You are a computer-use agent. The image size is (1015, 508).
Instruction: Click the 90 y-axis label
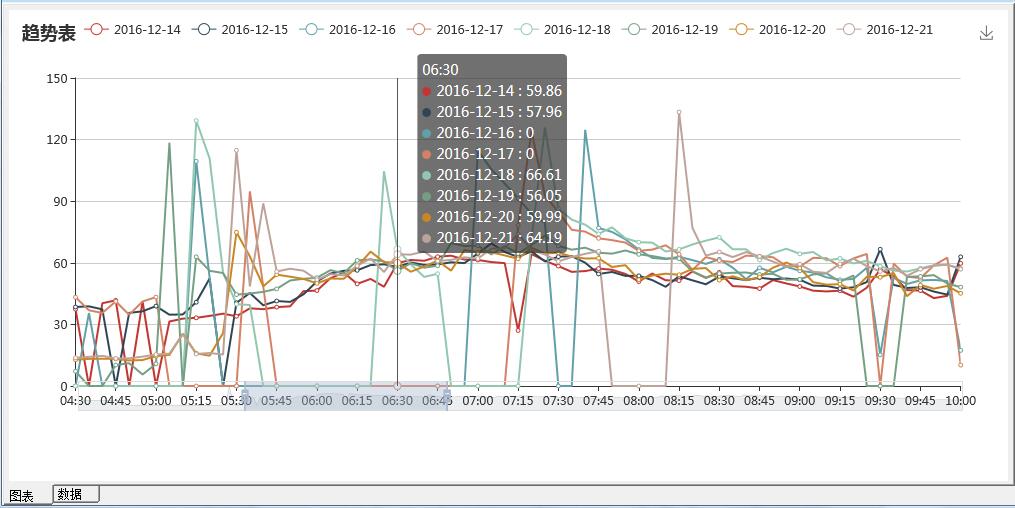coord(60,201)
